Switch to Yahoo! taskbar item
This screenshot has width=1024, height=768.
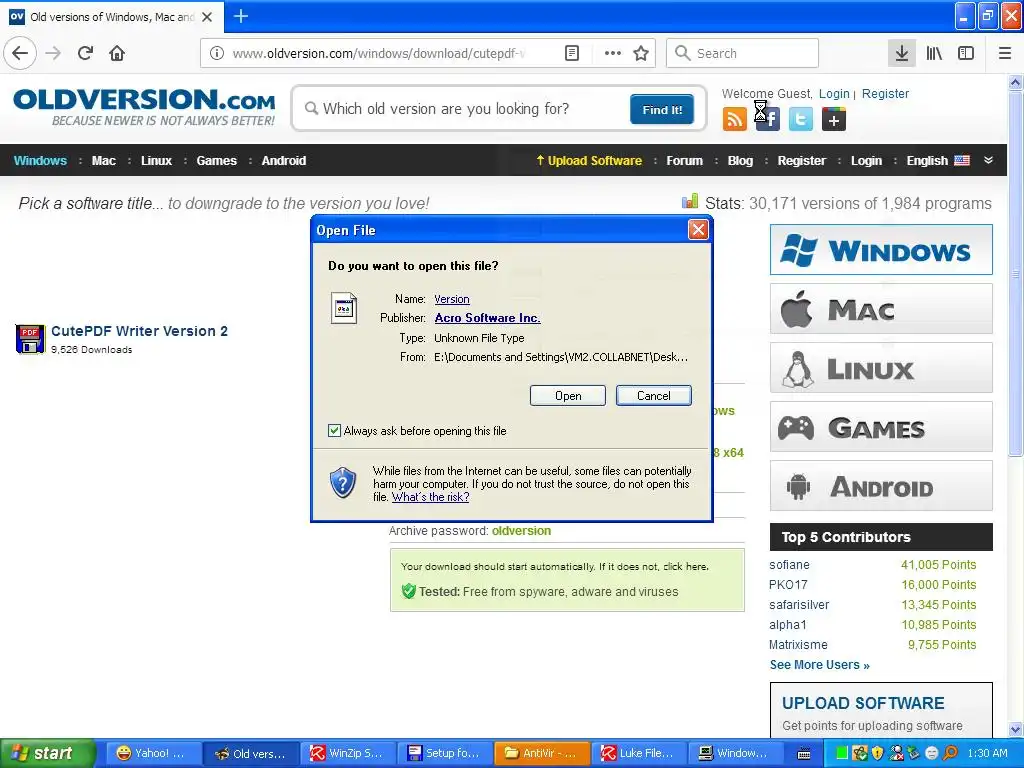[x=153, y=753]
